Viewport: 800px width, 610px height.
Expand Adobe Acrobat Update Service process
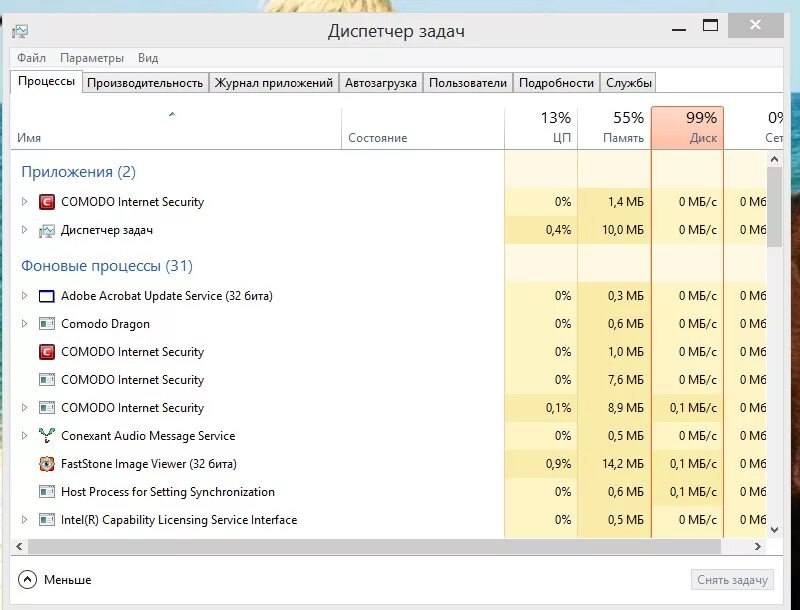pyautogui.click(x=24, y=295)
